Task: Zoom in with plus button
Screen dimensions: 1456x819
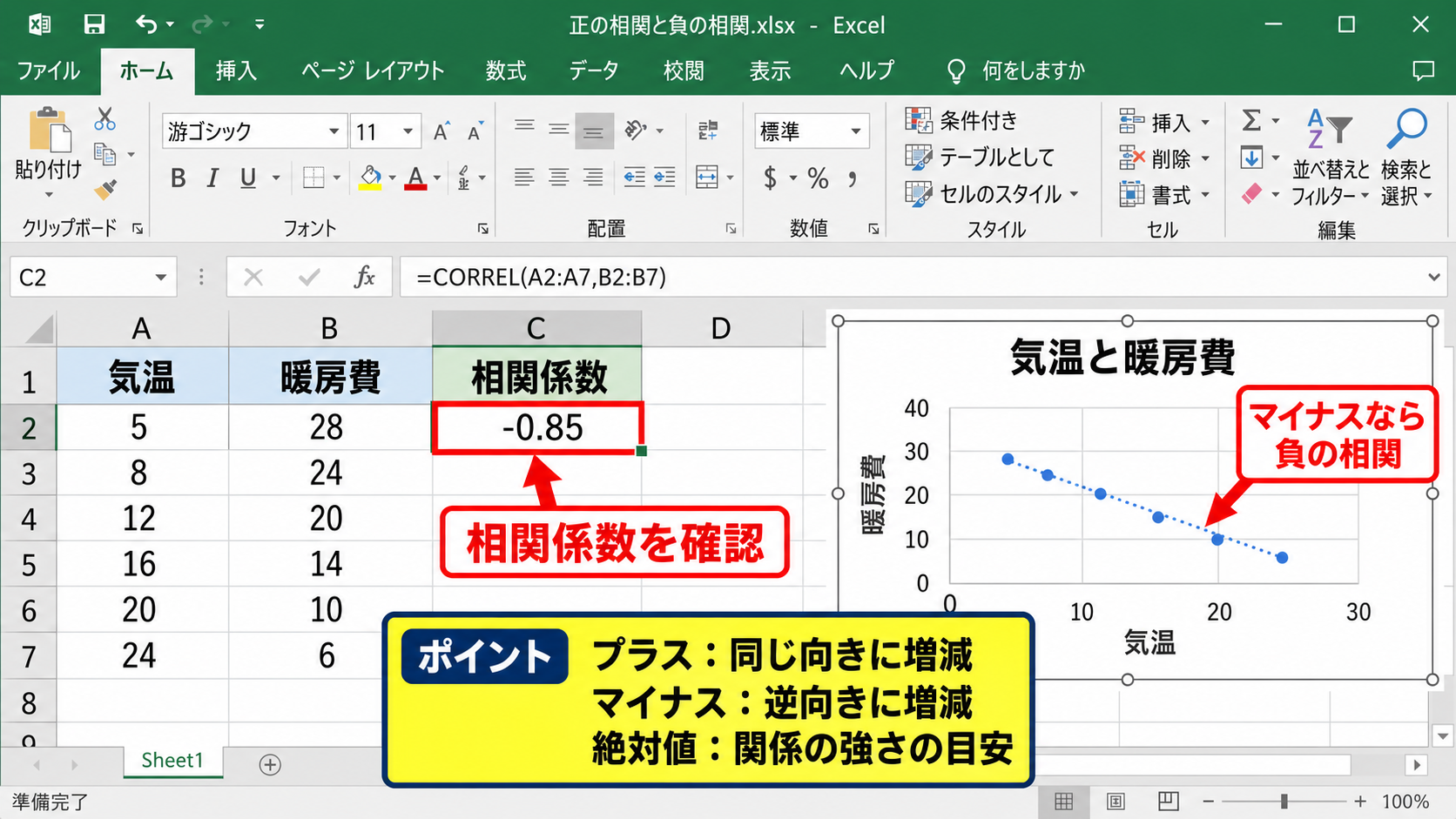Action: coord(1360,801)
